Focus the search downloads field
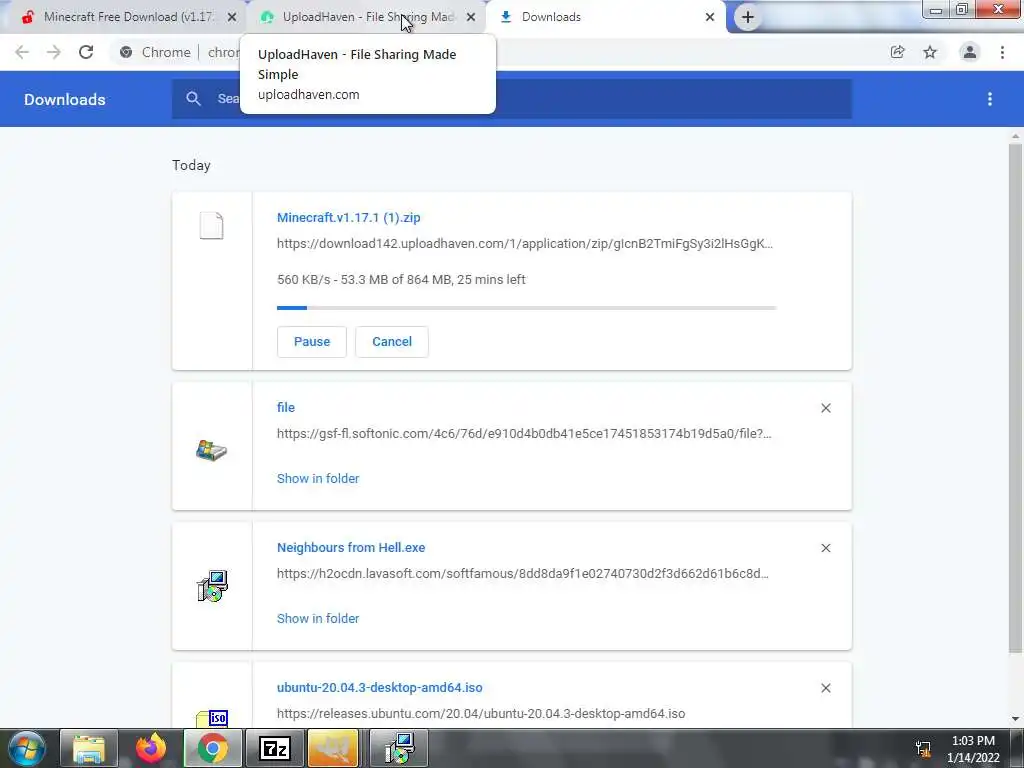1024x768 pixels. [x=512, y=99]
